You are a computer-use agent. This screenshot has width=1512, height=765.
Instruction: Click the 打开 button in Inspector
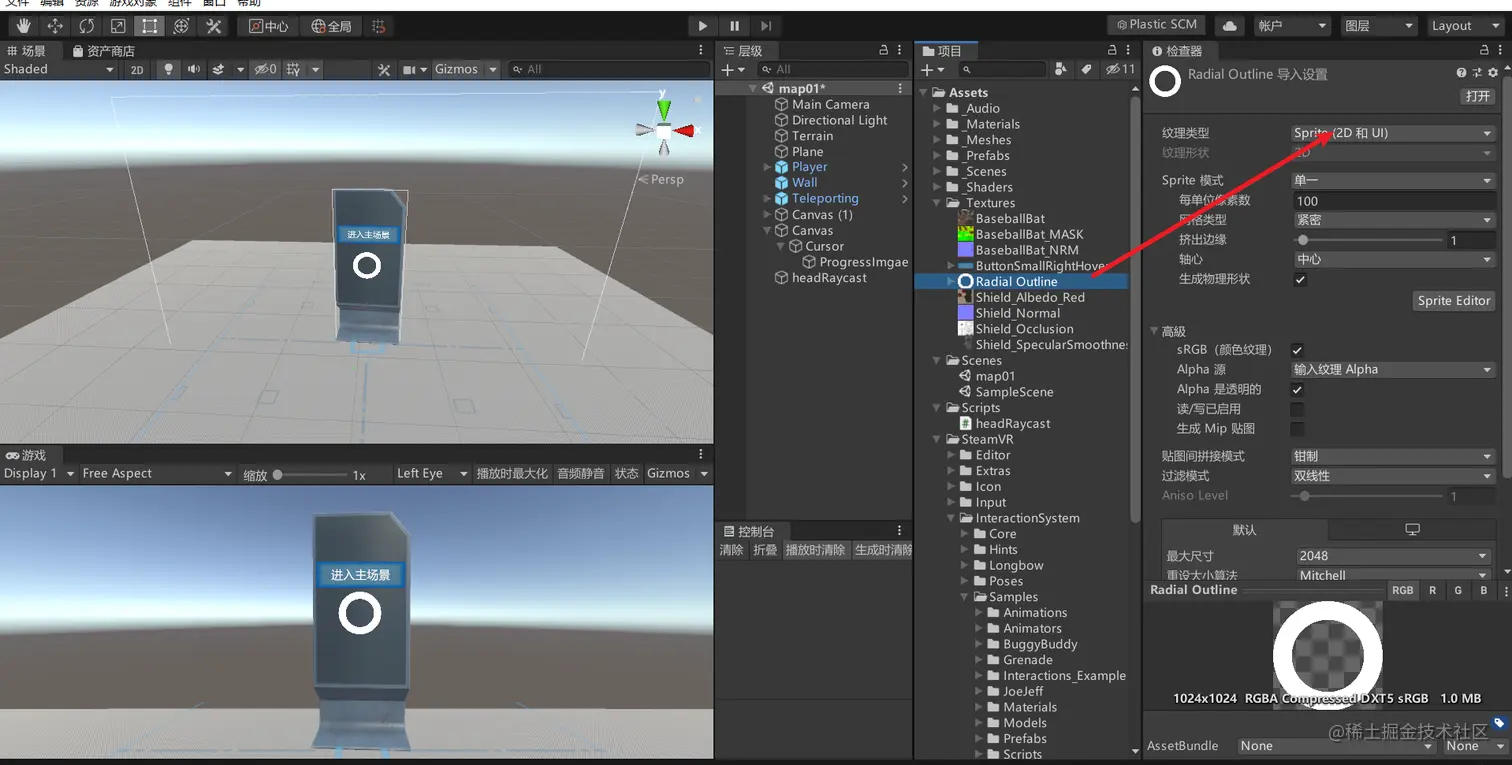1478,96
